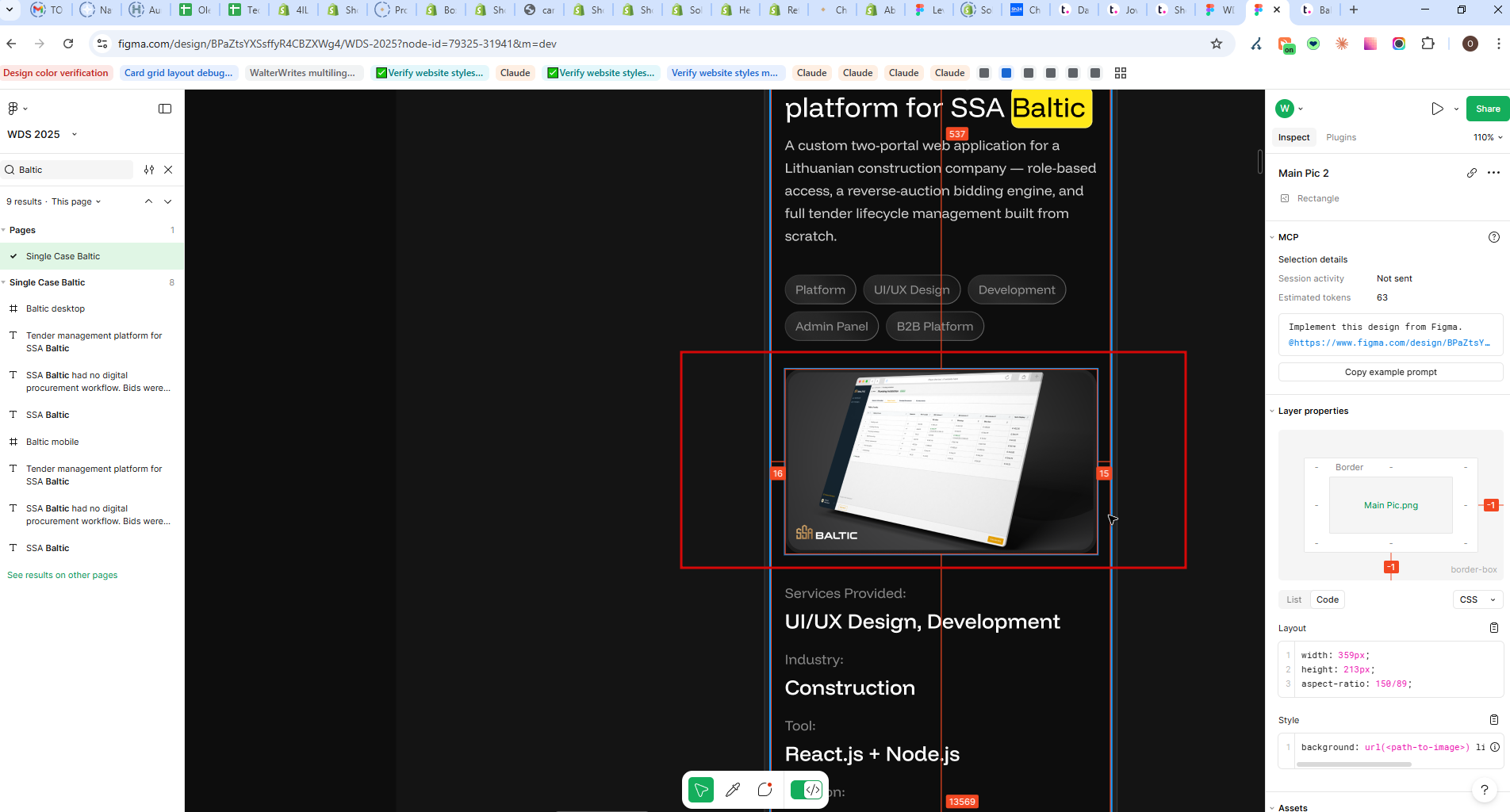This screenshot has width=1510, height=812.
Task: Click the Share button
Action: [x=1488, y=109]
